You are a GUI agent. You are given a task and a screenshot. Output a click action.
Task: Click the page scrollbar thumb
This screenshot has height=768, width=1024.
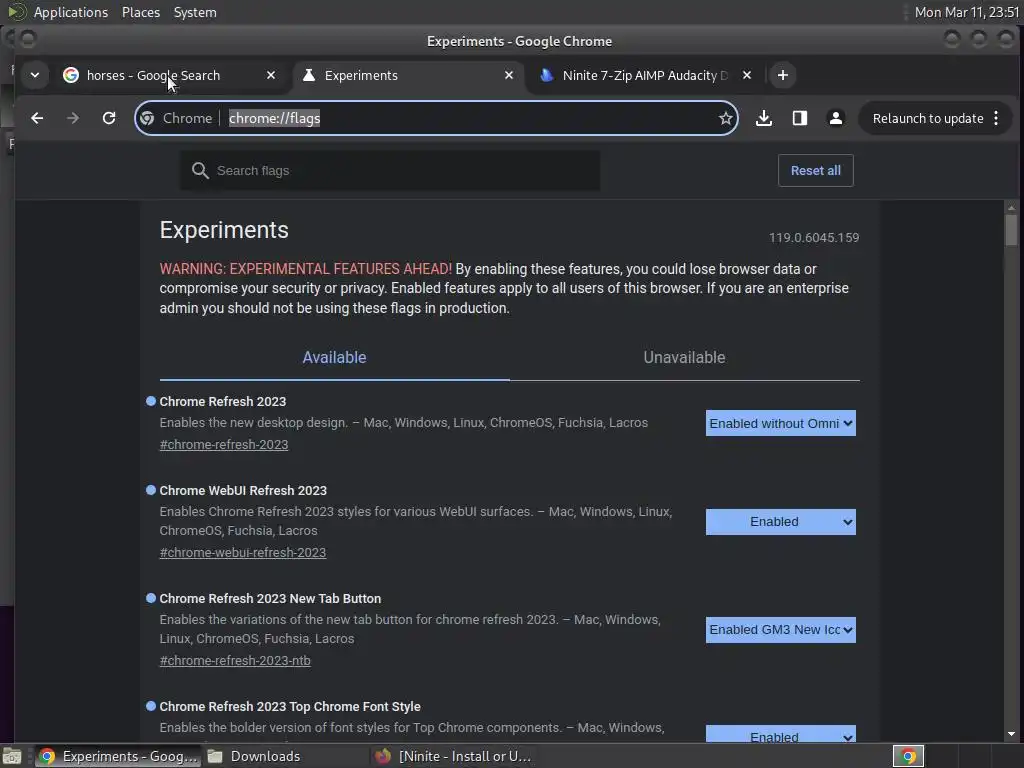1011,229
